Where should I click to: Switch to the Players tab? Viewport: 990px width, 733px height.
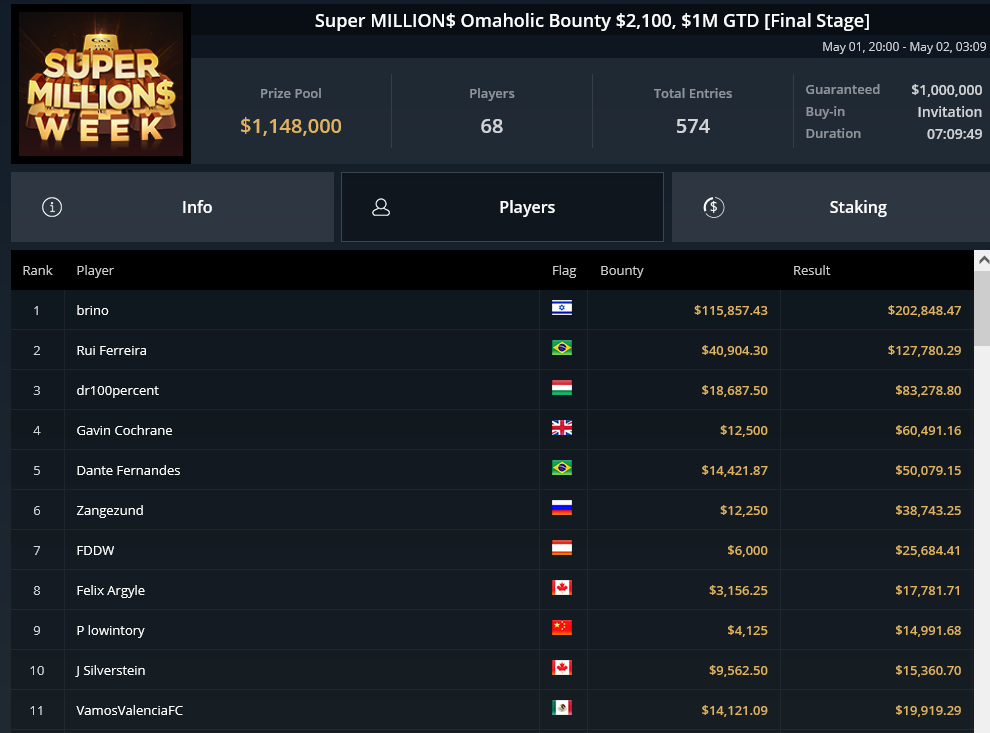tap(502, 207)
